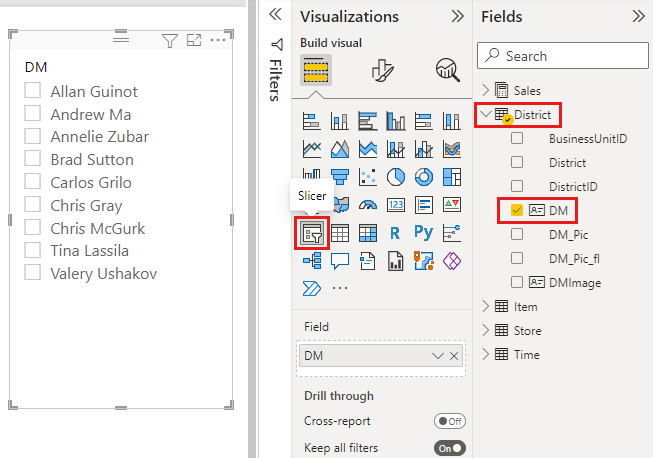This screenshot has width=653, height=458.
Task: Uncheck the DM field checkbox
Action: (517, 210)
